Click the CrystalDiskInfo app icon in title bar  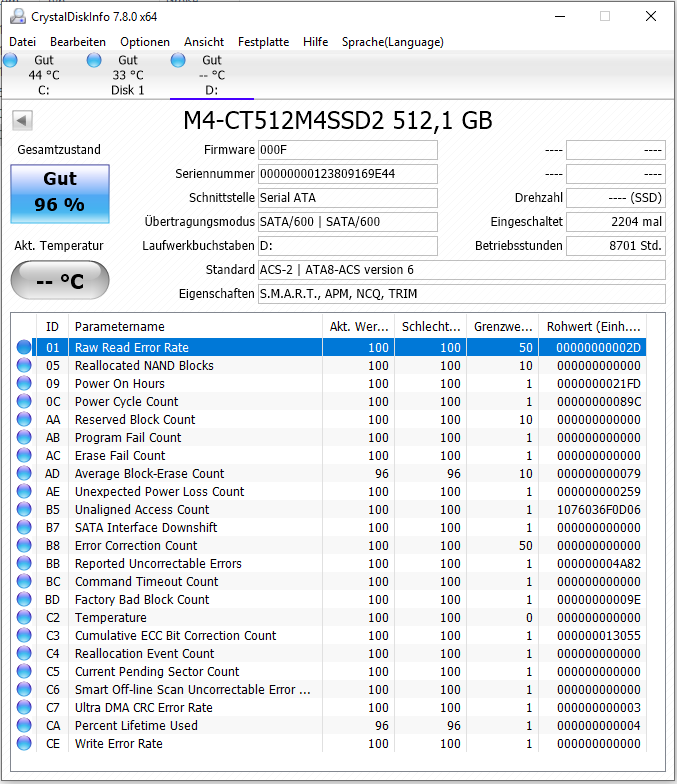coord(18,16)
